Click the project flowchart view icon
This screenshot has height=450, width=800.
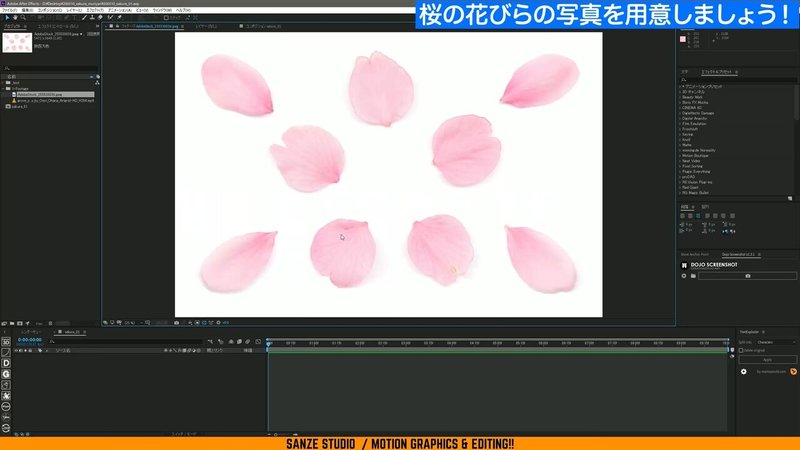pos(97,83)
